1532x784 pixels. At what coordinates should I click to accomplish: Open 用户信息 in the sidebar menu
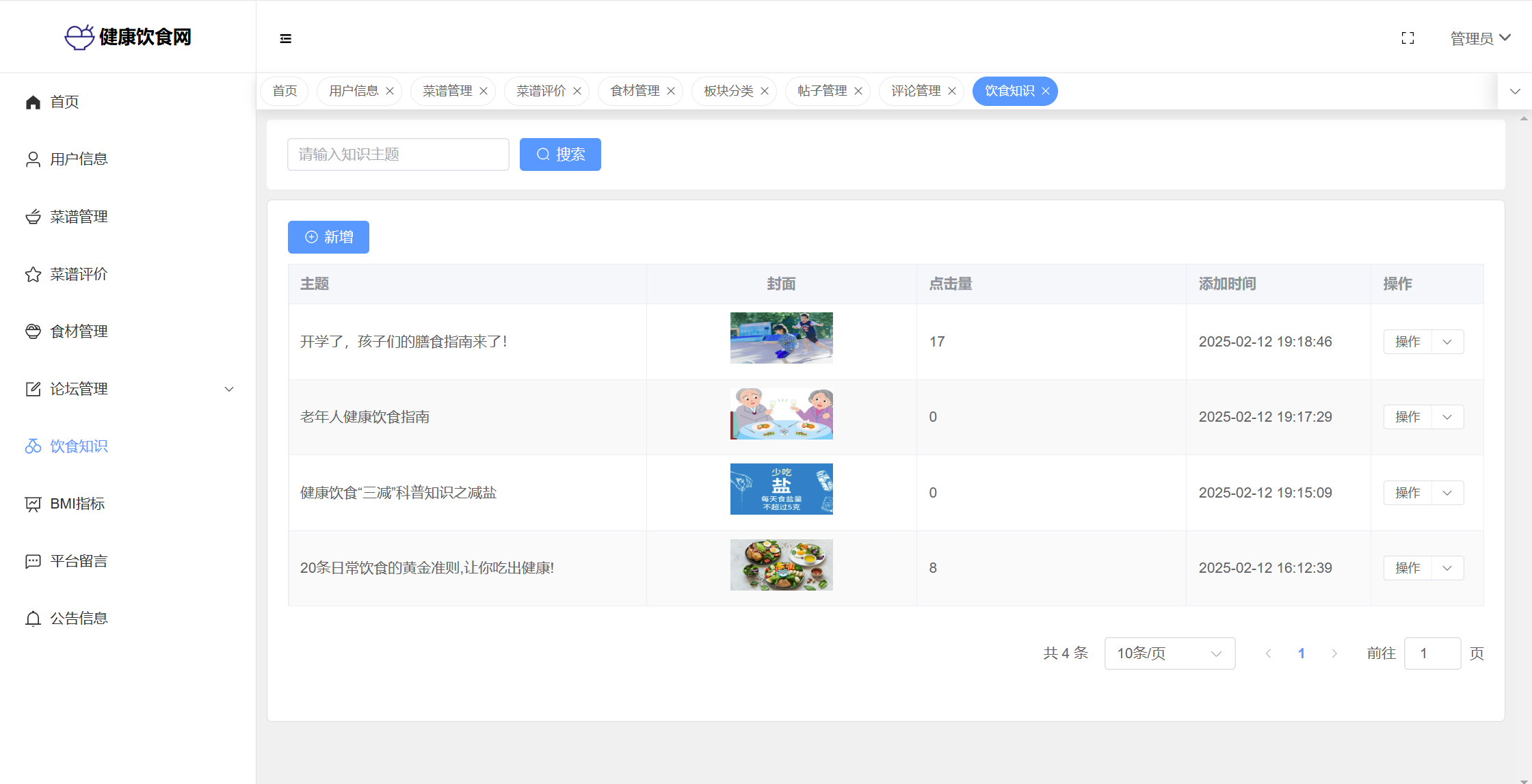(x=79, y=159)
